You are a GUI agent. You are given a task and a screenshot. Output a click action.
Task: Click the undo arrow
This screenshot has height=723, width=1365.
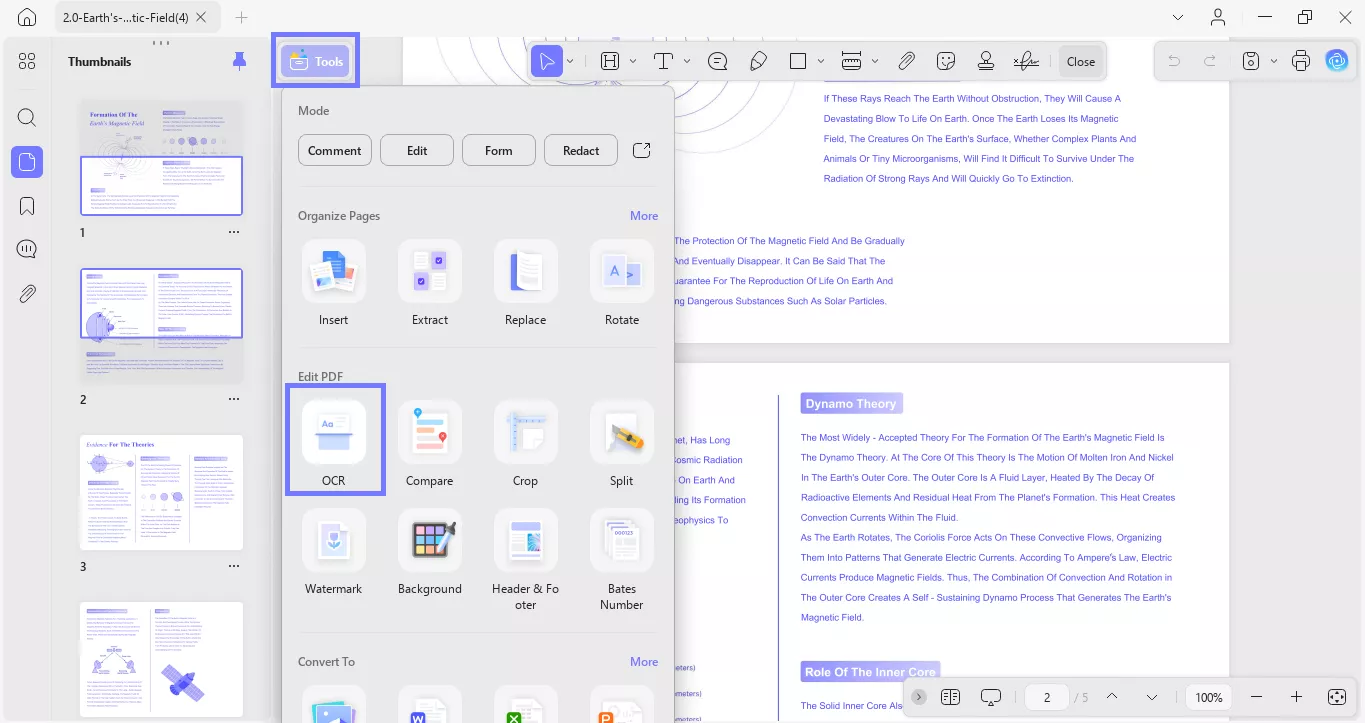pos(1174,61)
